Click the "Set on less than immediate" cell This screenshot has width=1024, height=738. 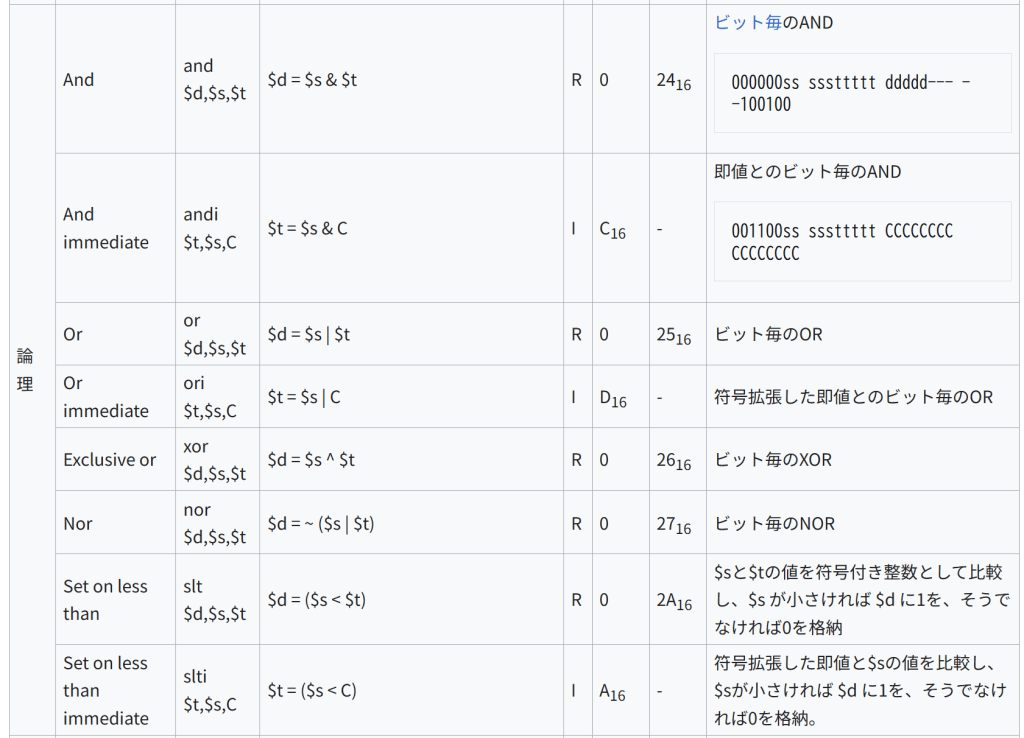point(106,690)
